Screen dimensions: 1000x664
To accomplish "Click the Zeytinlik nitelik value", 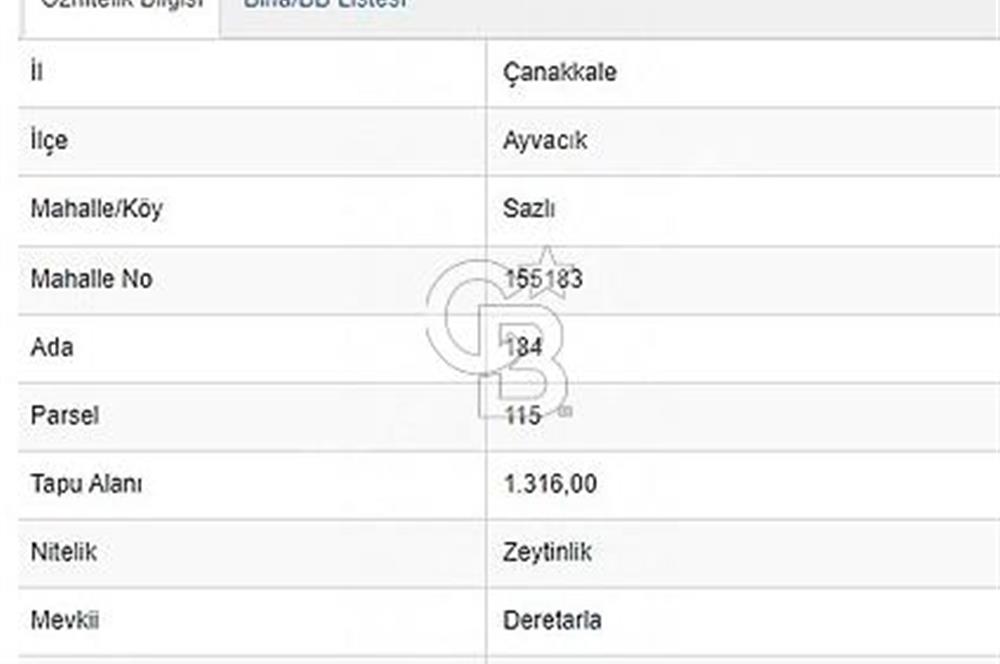I will pyautogui.click(x=547, y=552).
